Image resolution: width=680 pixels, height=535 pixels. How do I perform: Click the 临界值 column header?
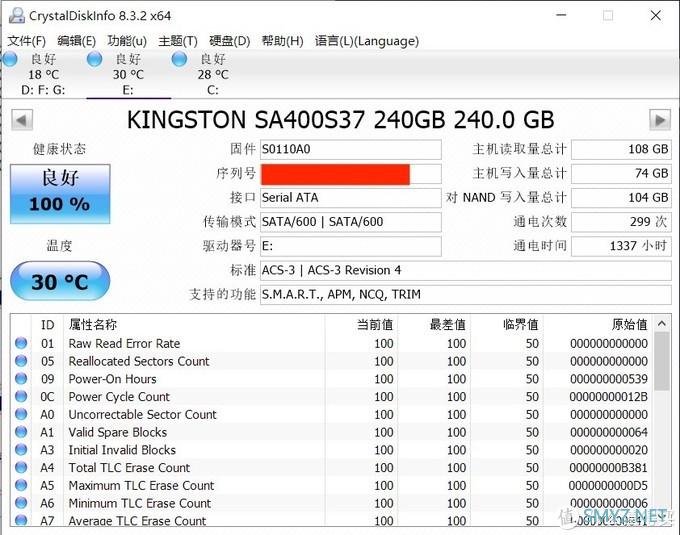click(x=507, y=324)
